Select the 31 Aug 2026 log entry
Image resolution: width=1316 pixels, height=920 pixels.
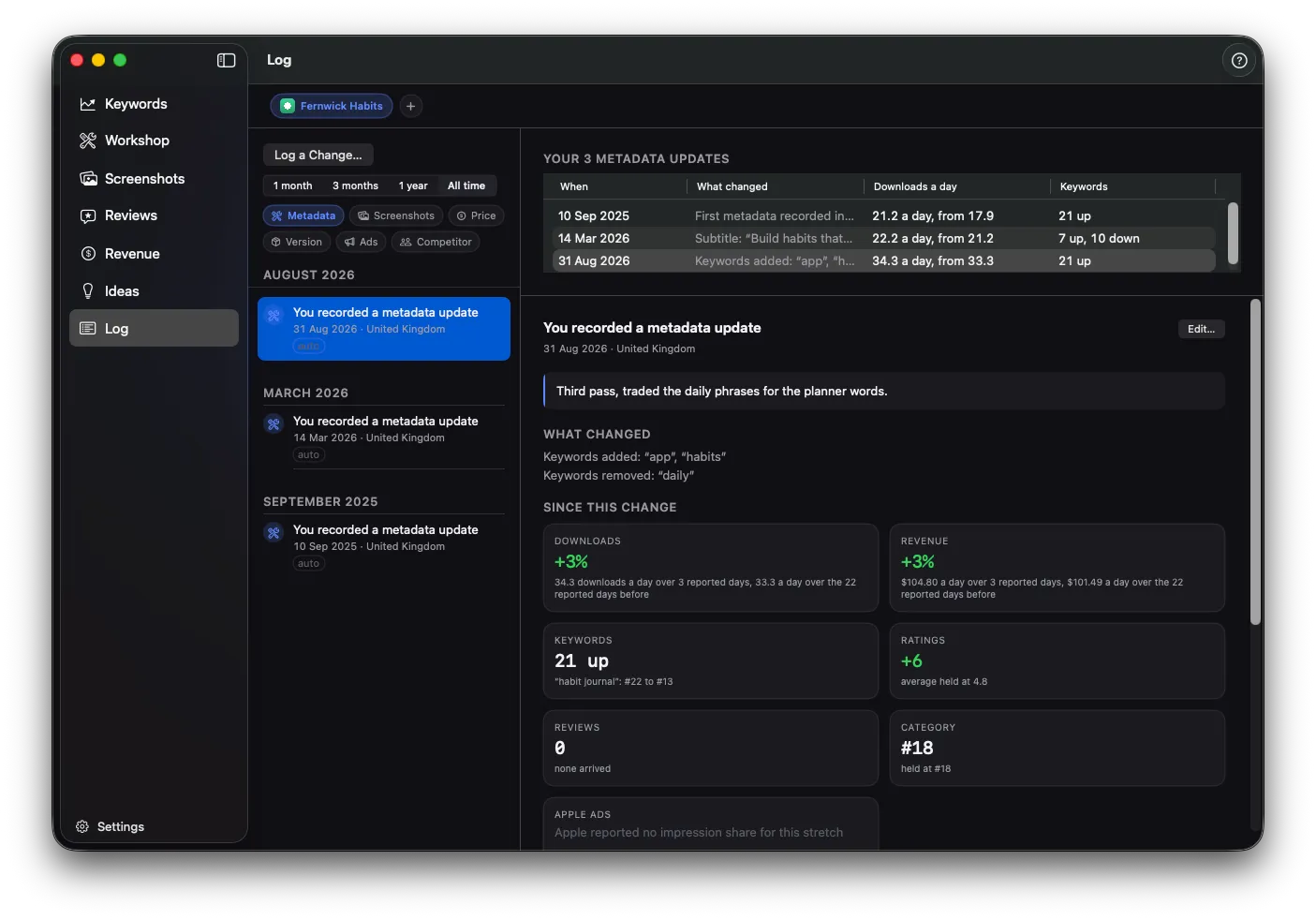click(384, 329)
